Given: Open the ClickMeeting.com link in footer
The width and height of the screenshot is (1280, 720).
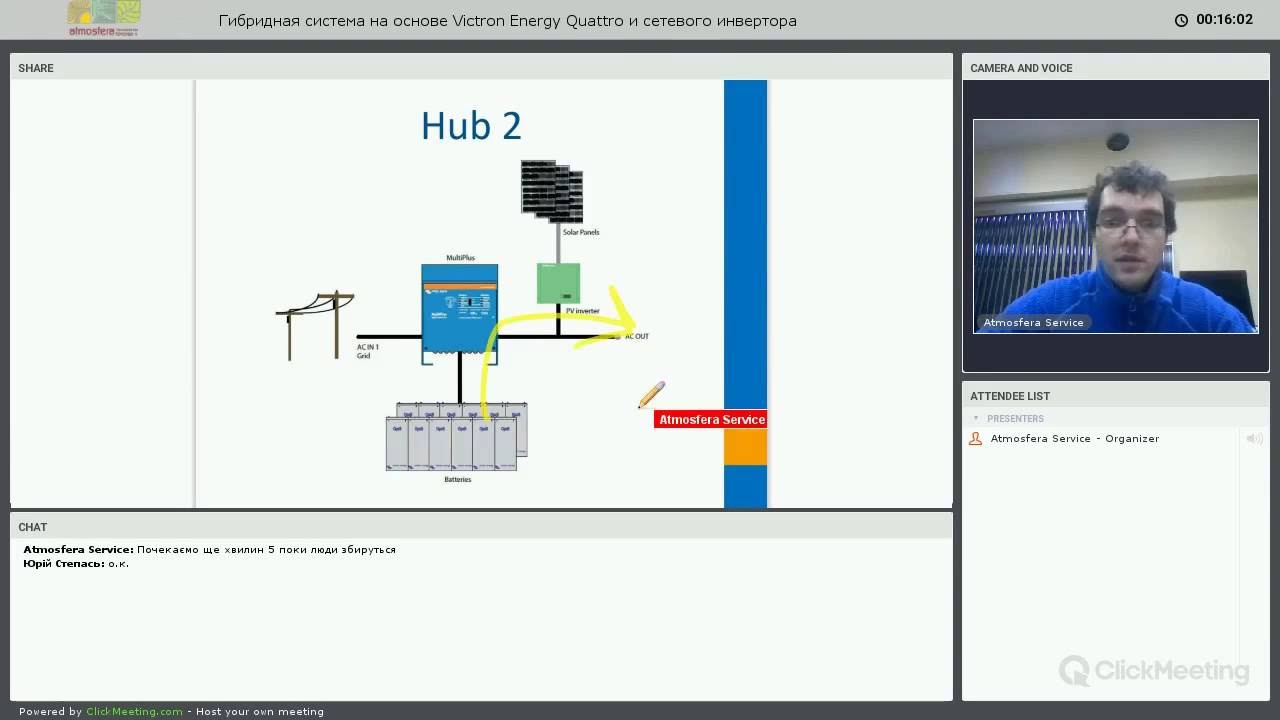Looking at the screenshot, I should 134,712.
